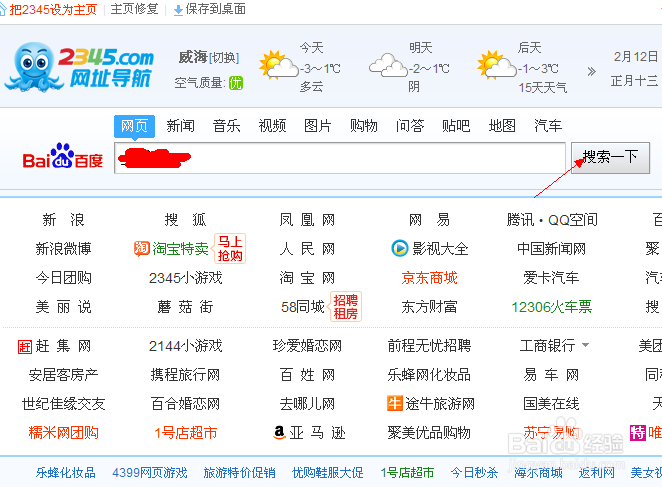Open the 2345小游戏 link
Viewport: 662px width, 487px height.
[185, 278]
